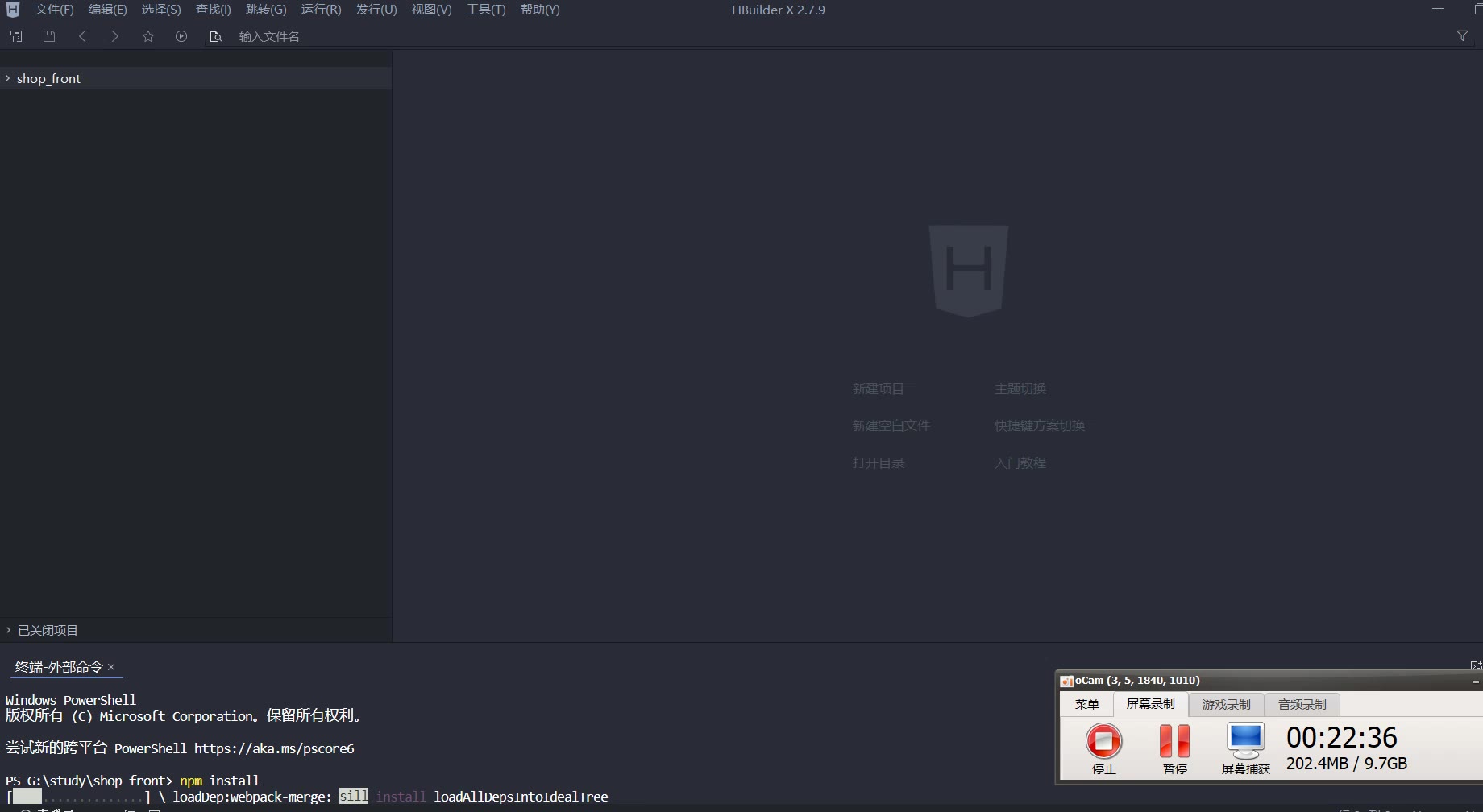Click the oCam 00:22:36 timer text

pyautogui.click(x=1341, y=737)
